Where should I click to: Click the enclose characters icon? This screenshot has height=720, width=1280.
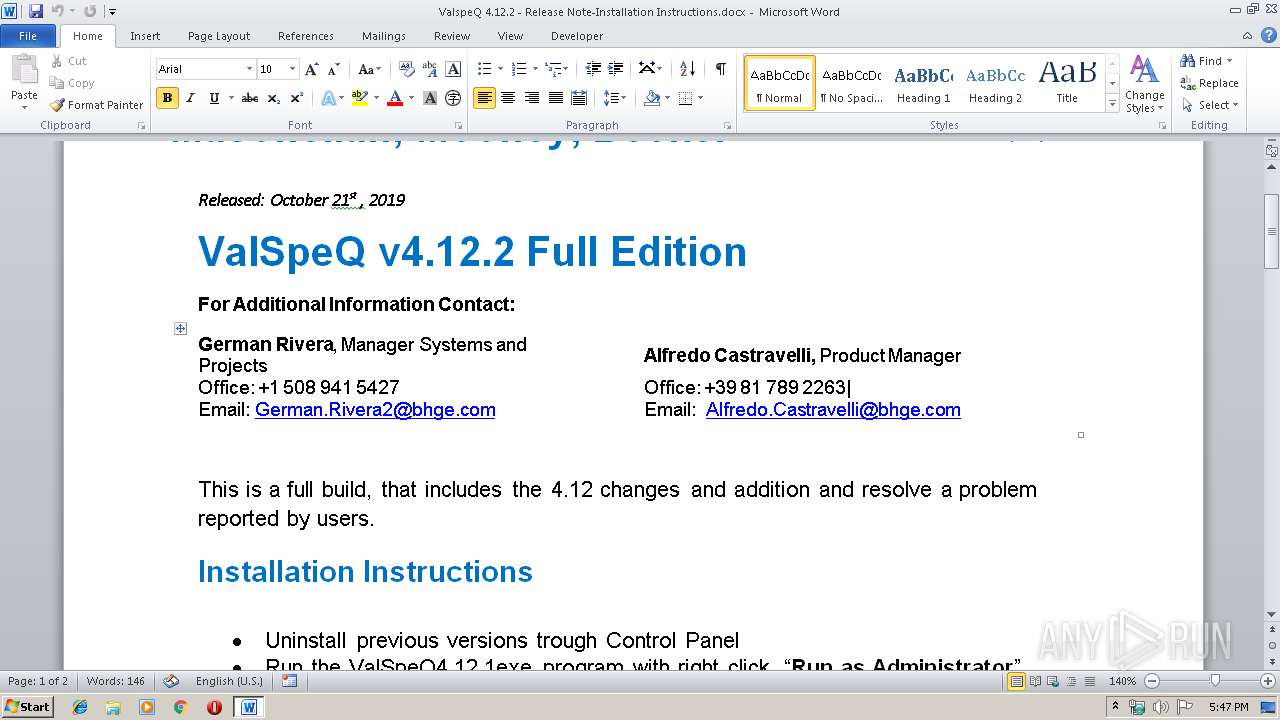point(453,98)
